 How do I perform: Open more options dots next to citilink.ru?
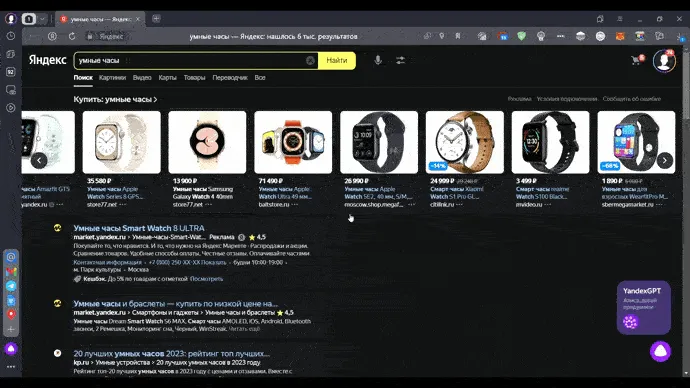coord(459,204)
